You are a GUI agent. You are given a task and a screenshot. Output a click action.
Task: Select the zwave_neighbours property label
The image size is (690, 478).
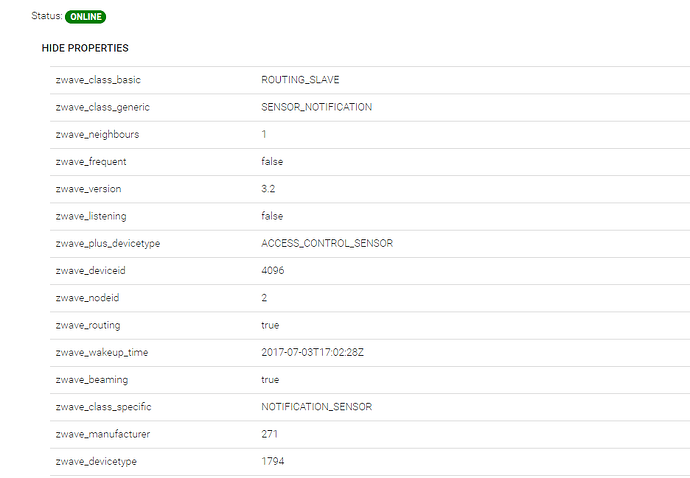point(97,134)
